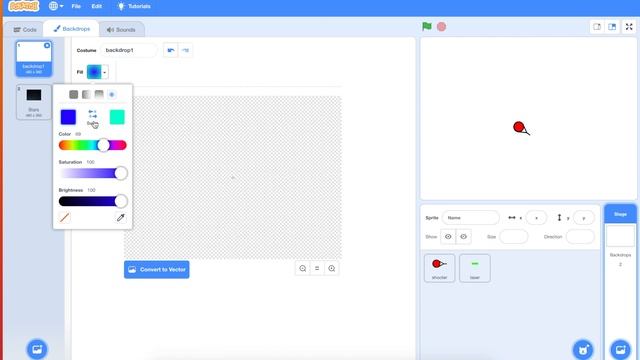This screenshot has width=640, height=360.
Task: Click the green flag to run
Action: pos(427,27)
